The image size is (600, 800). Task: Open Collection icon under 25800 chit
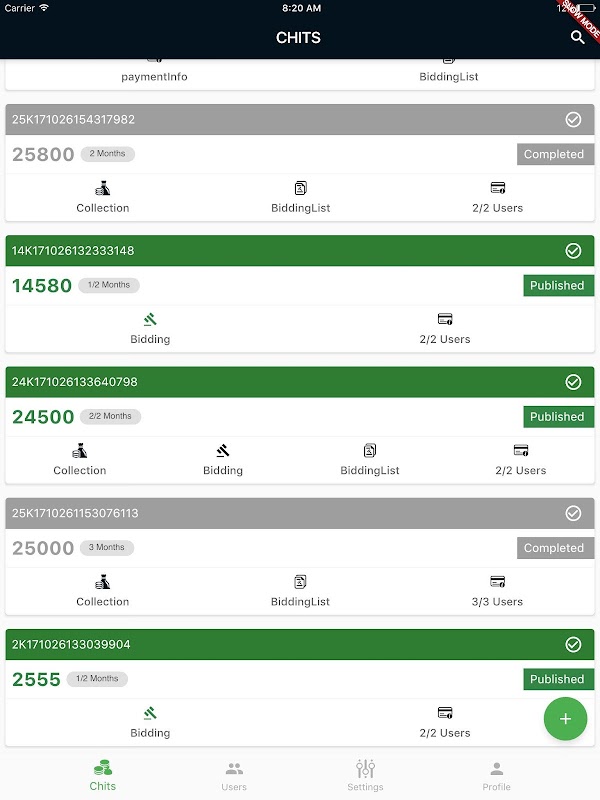point(103,188)
